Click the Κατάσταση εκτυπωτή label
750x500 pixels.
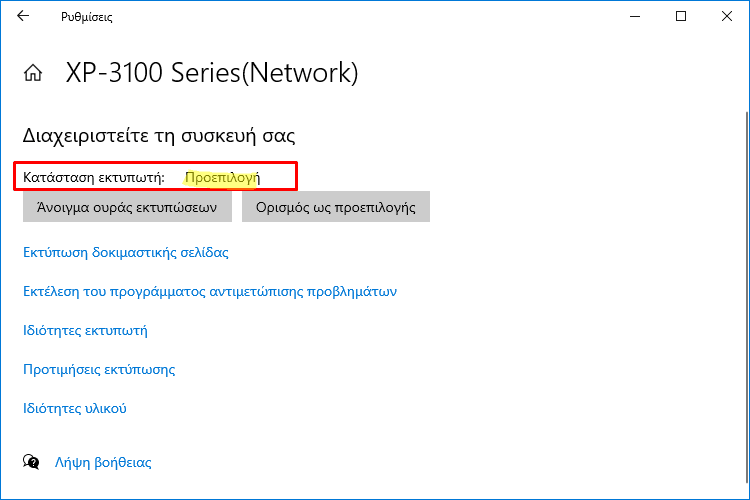coord(94,178)
